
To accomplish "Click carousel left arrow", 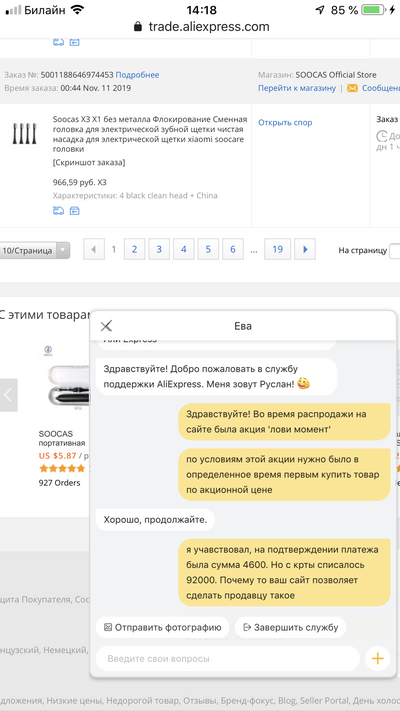I will pos(9,395).
